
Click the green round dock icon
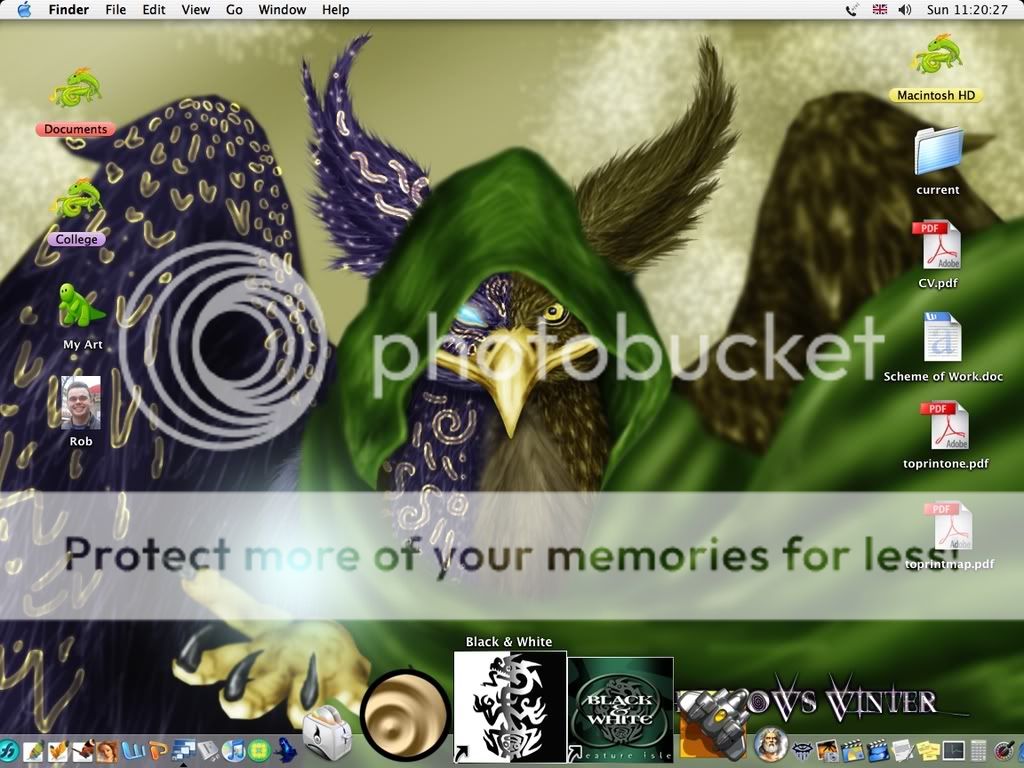[259, 750]
